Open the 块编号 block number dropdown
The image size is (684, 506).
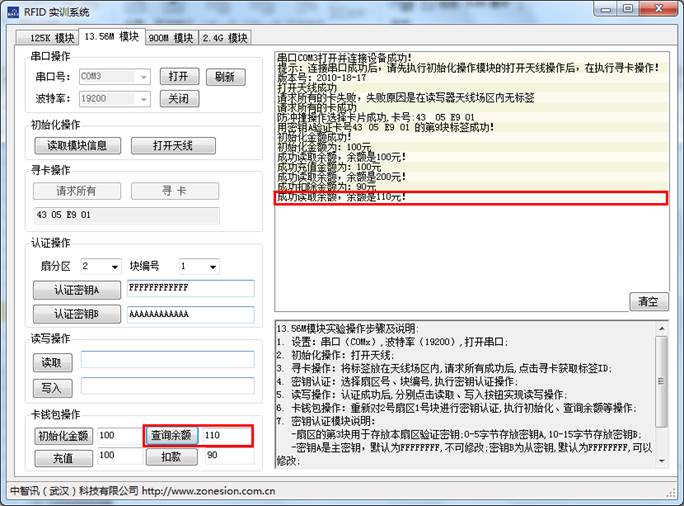[x=212, y=267]
